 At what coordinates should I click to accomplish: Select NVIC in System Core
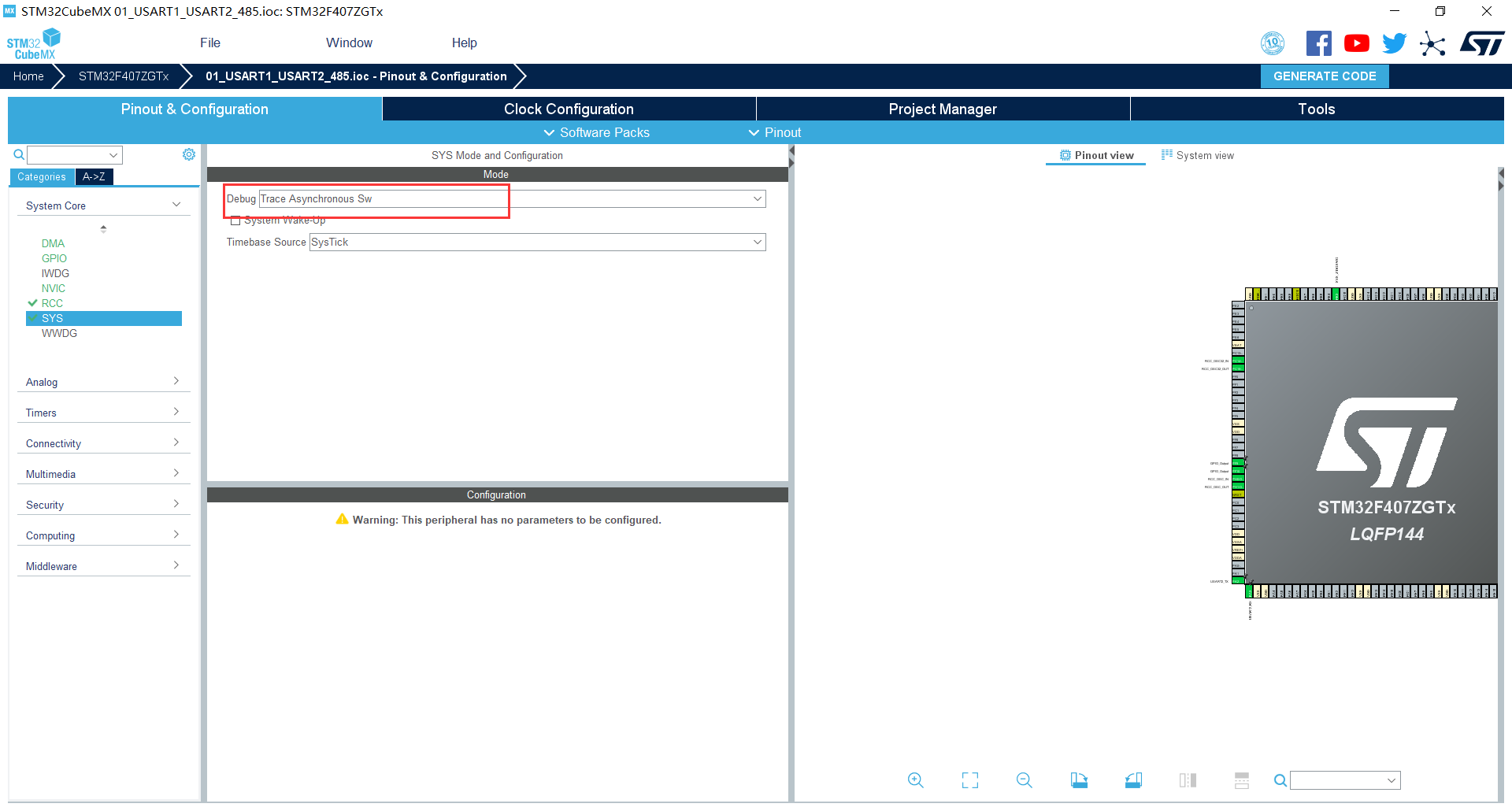pos(54,288)
